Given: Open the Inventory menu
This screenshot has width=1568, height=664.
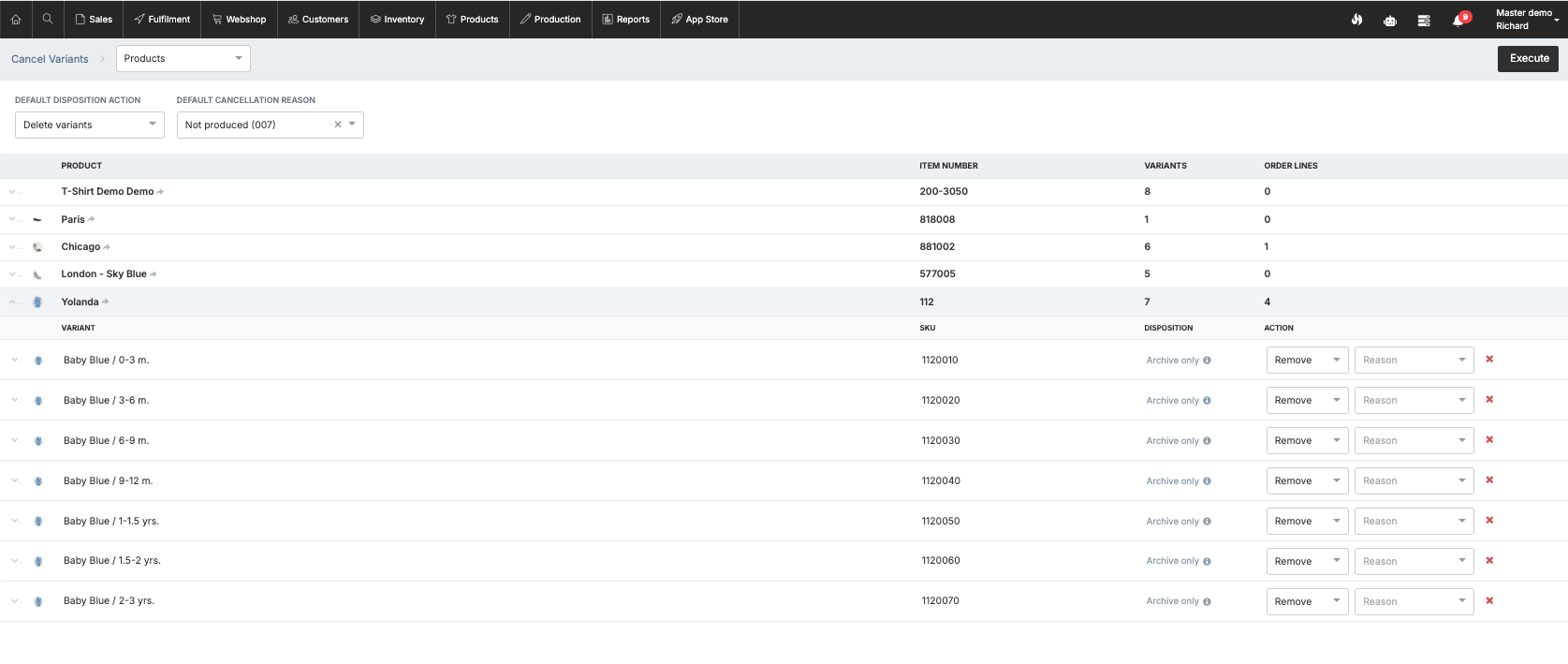Looking at the screenshot, I should 397,19.
